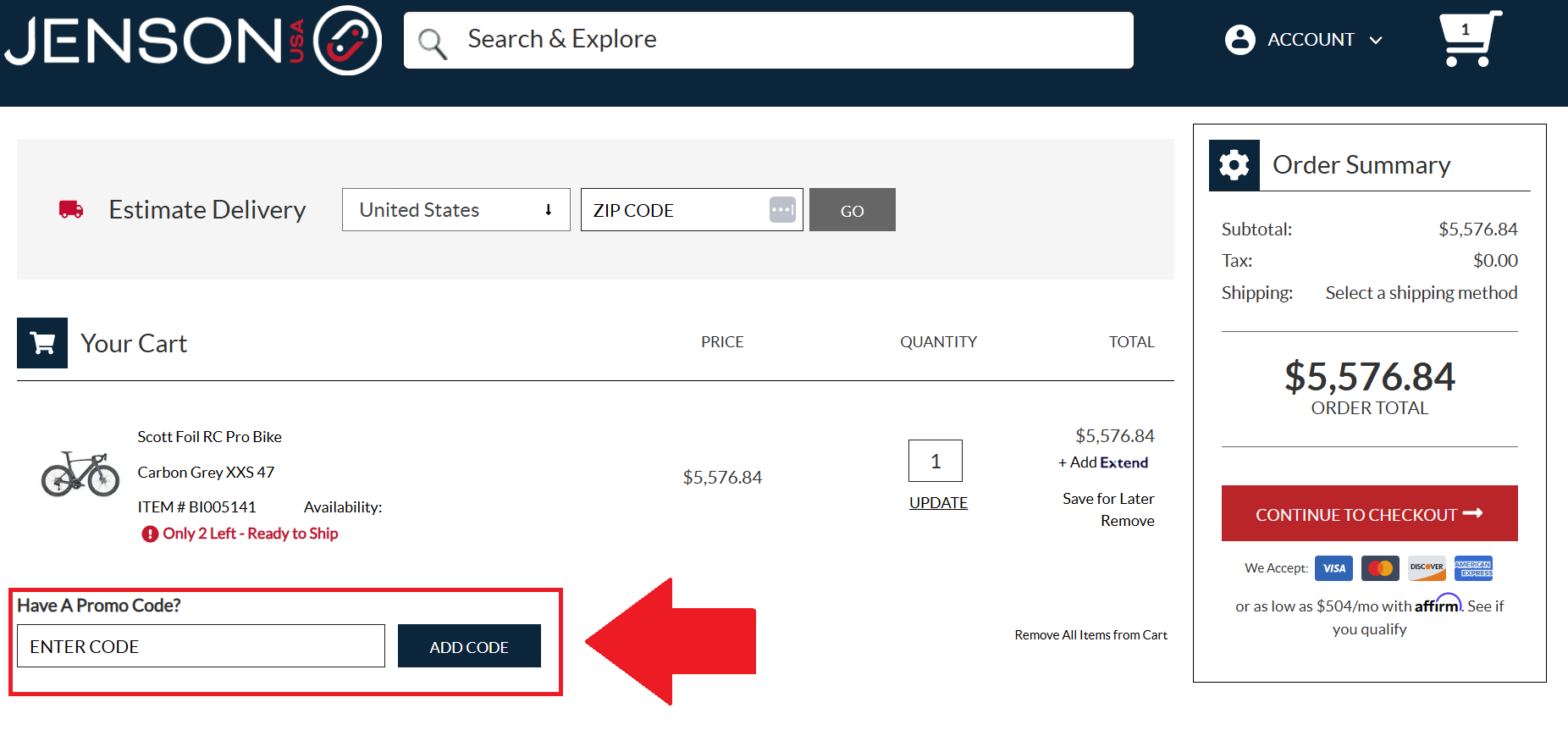This screenshot has height=747, width=1568.
Task: Click the Affirm logo
Action: click(1438, 604)
